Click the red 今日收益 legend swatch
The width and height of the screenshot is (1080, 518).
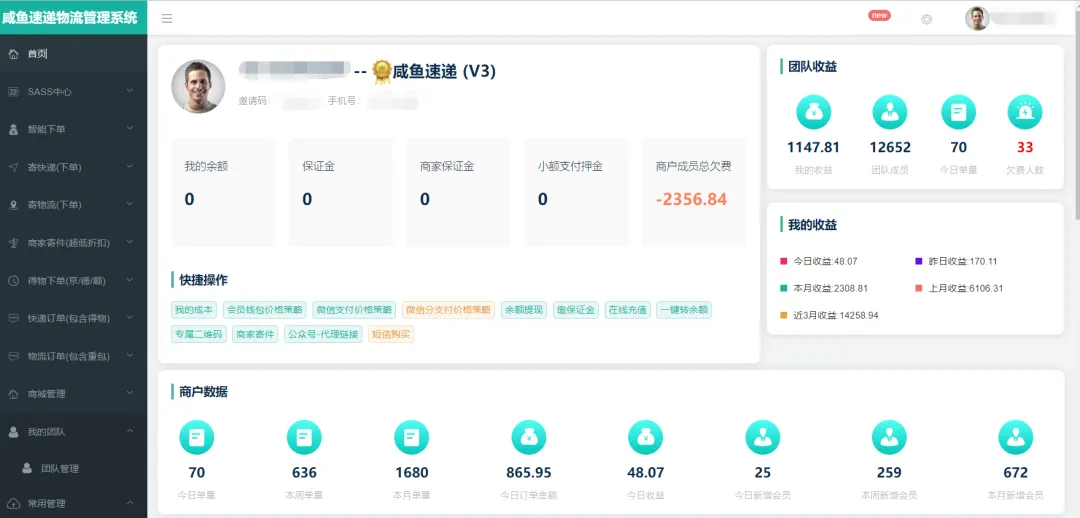783,261
